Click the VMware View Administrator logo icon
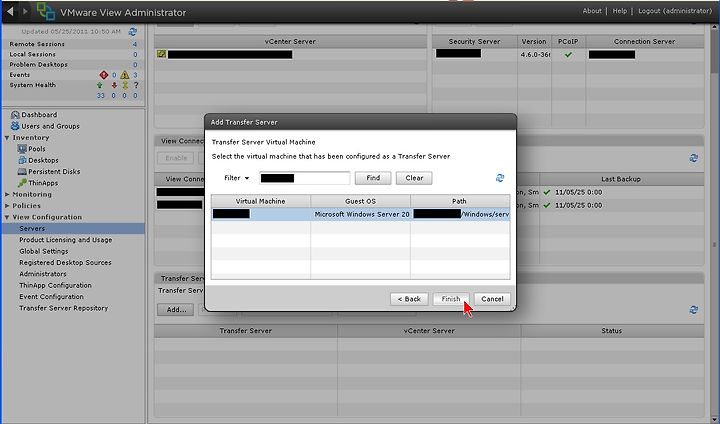This screenshot has height=424, width=720. 45,11
